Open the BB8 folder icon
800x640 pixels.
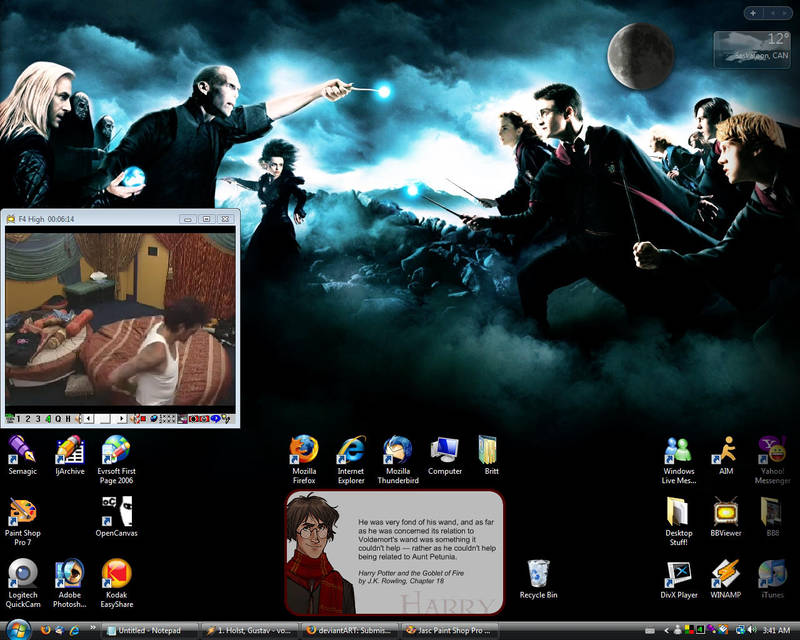pyautogui.click(x=772, y=518)
